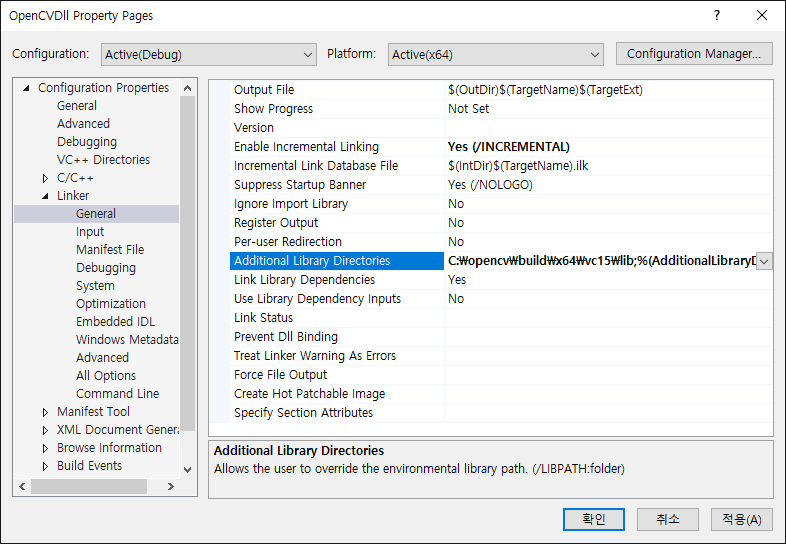Click the $(OutDir)$(TargetName)$(TargetExt) value
This screenshot has height=544, width=786.
545,90
